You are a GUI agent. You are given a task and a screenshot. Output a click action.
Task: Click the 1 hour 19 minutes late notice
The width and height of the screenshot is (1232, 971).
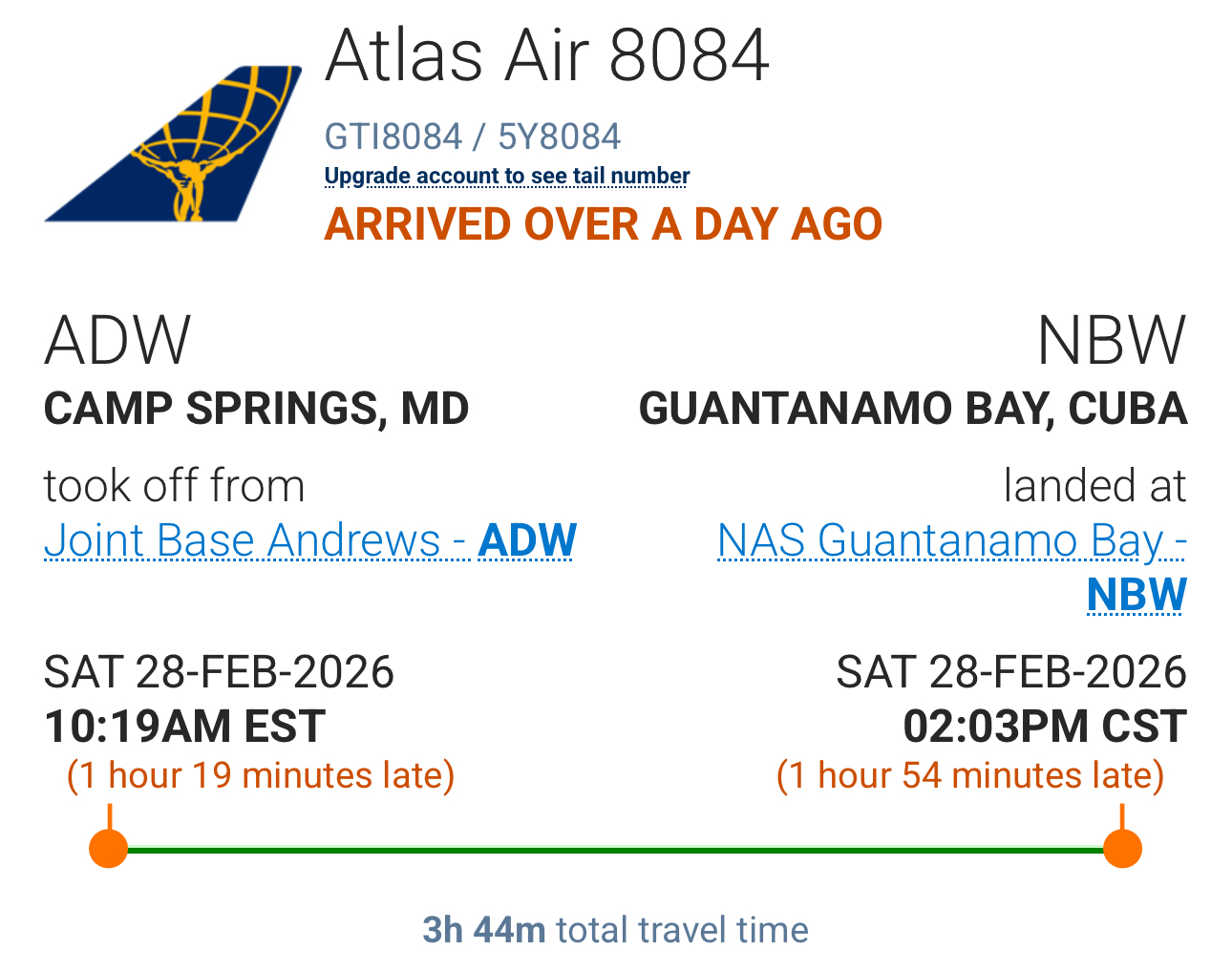(261, 775)
